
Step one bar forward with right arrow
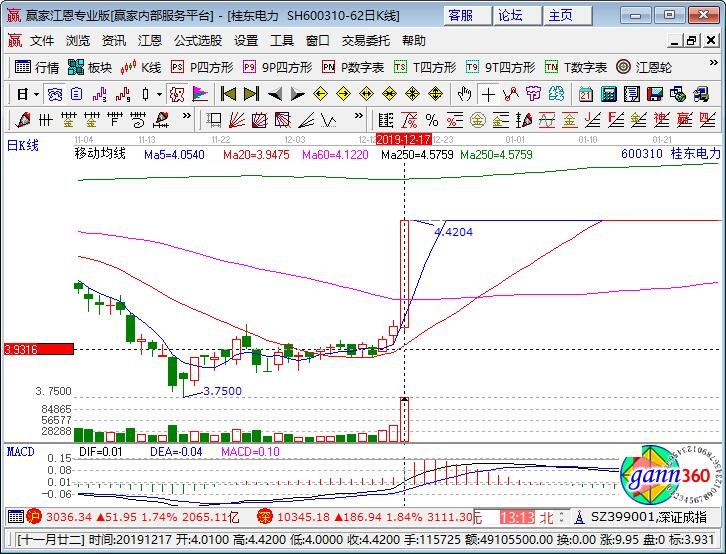point(297,95)
